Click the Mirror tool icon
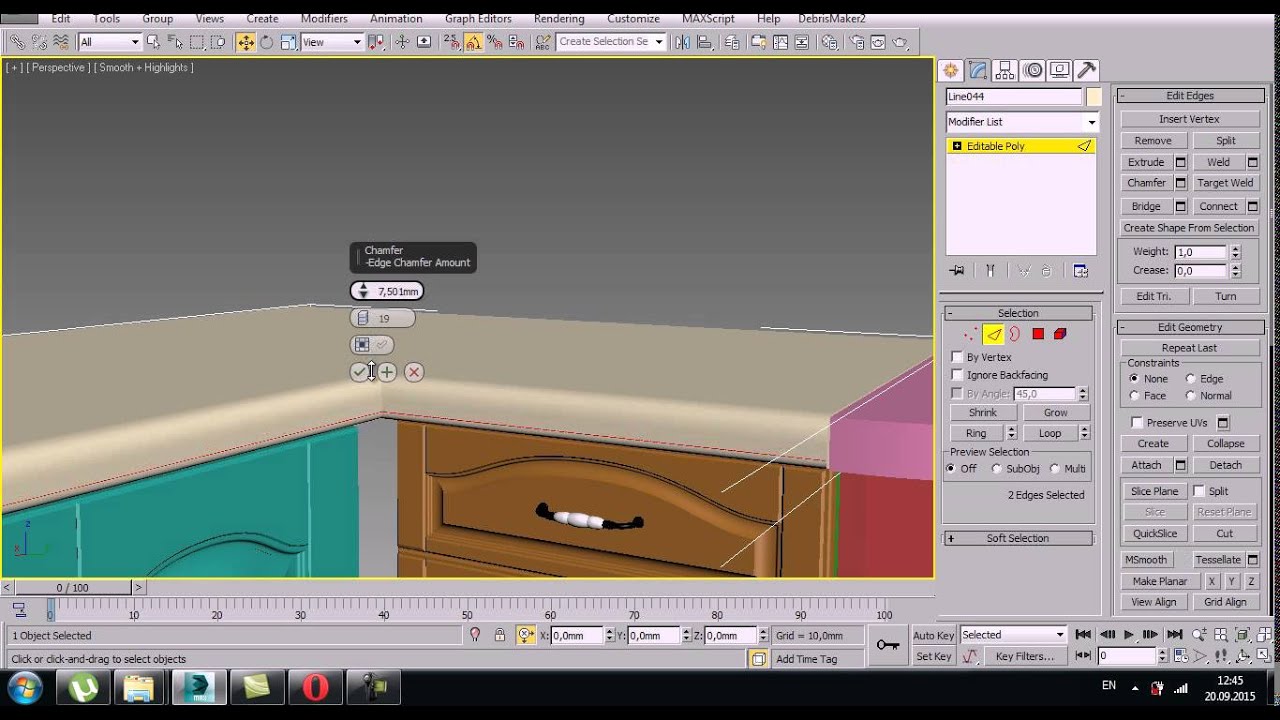This screenshot has width=1280, height=720. (x=683, y=42)
